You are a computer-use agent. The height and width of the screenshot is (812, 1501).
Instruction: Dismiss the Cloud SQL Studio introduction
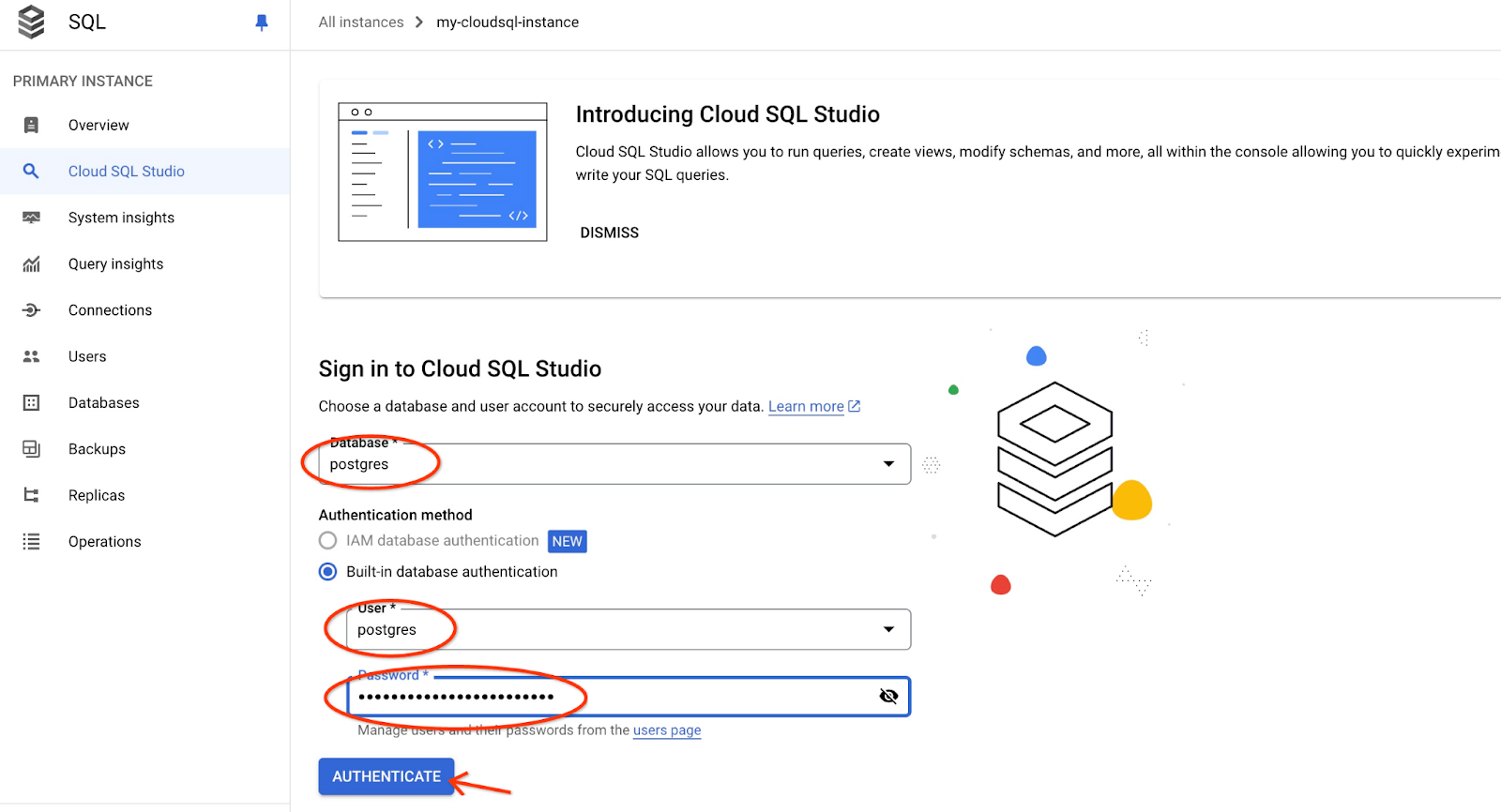[x=609, y=233]
